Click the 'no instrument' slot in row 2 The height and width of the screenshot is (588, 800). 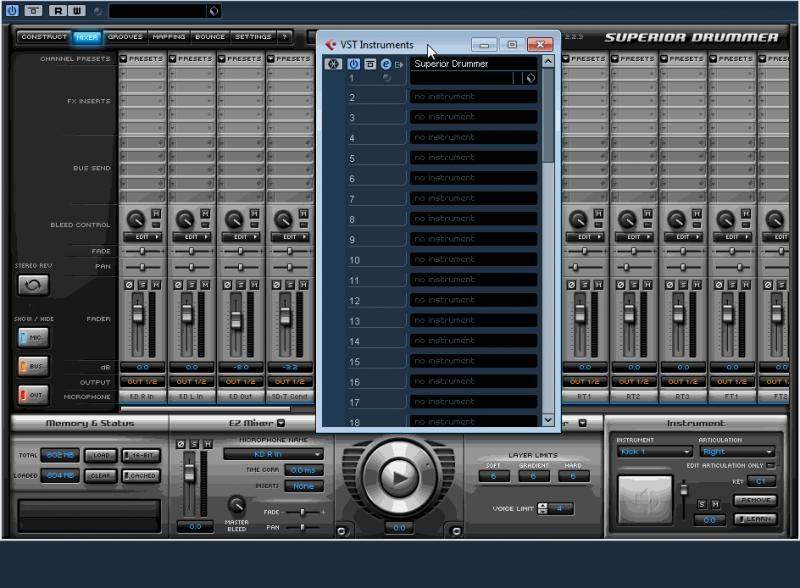(x=473, y=96)
